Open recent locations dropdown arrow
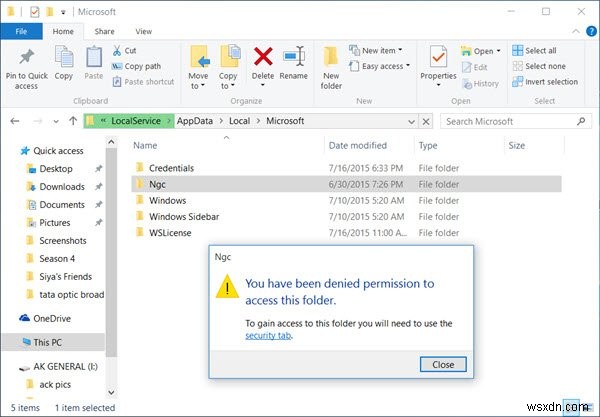This screenshot has height=417, width=600. tap(56, 122)
